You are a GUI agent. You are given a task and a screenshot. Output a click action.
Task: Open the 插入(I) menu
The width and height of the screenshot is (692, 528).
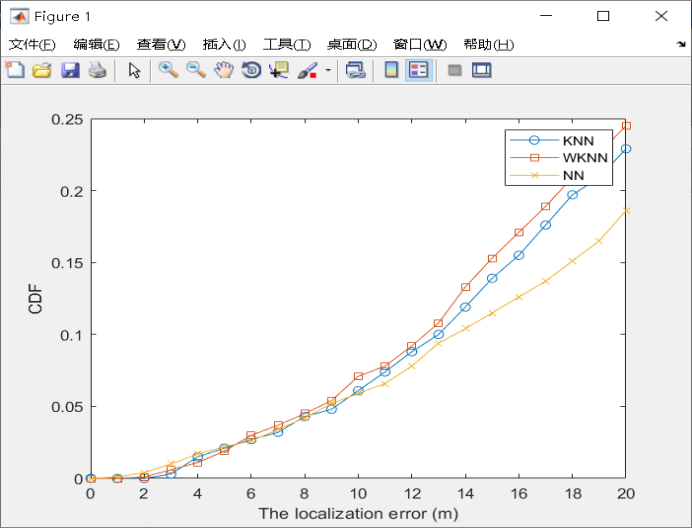click(x=224, y=44)
